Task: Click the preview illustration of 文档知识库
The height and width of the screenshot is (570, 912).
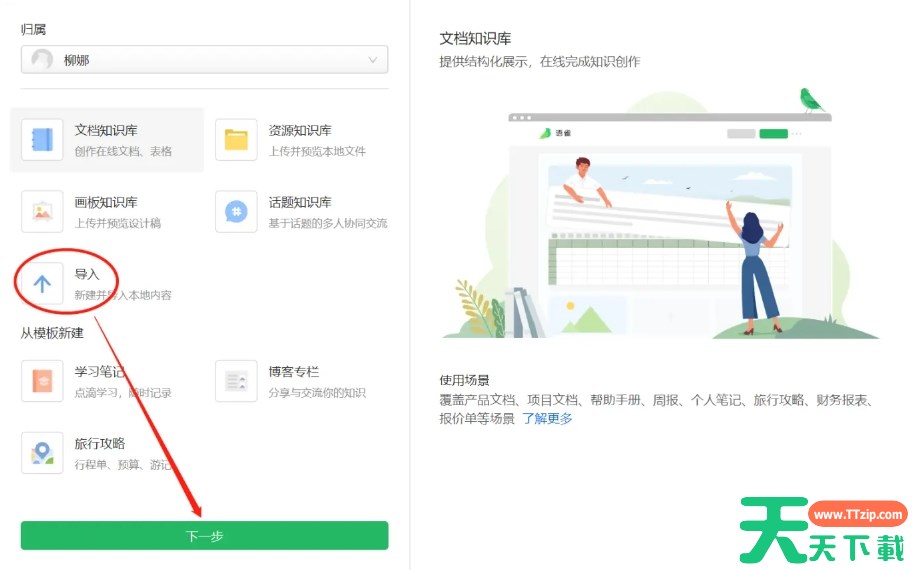Action: tap(661, 214)
